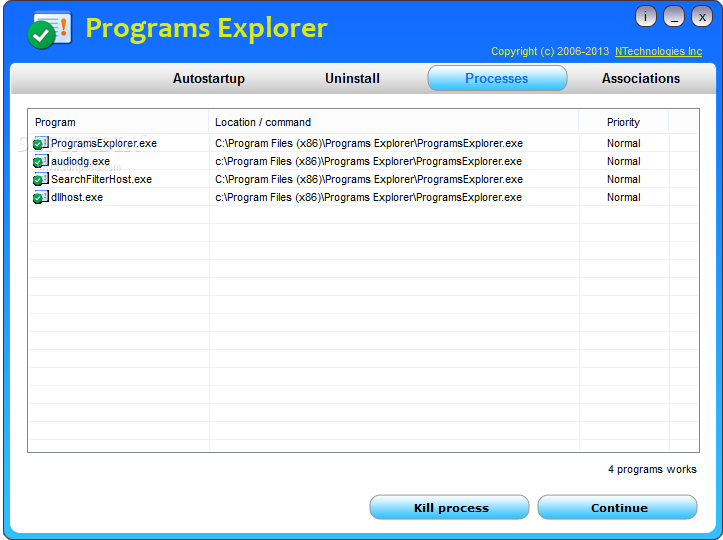Click the Continue button
Image resolution: width=723 pixels, height=540 pixels.
[x=617, y=507]
